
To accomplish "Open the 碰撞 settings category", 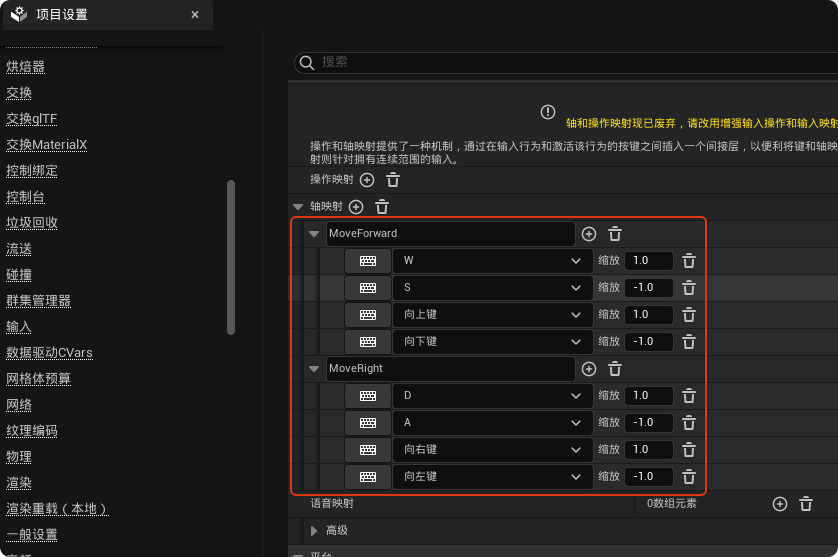I will point(19,275).
